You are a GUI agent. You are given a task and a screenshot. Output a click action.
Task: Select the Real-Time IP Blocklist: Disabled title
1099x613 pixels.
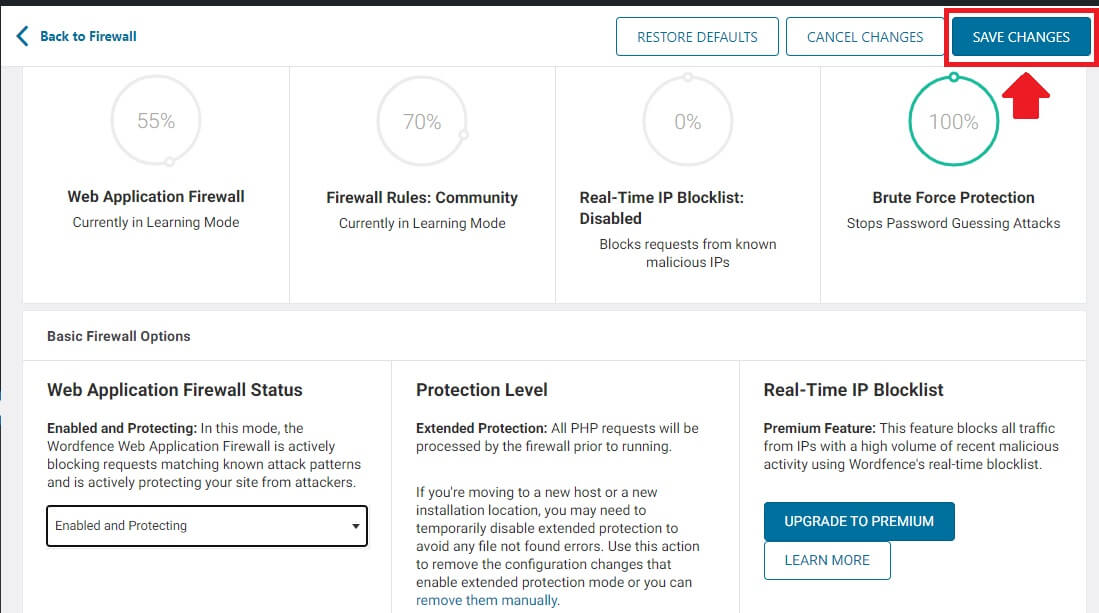coord(662,208)
